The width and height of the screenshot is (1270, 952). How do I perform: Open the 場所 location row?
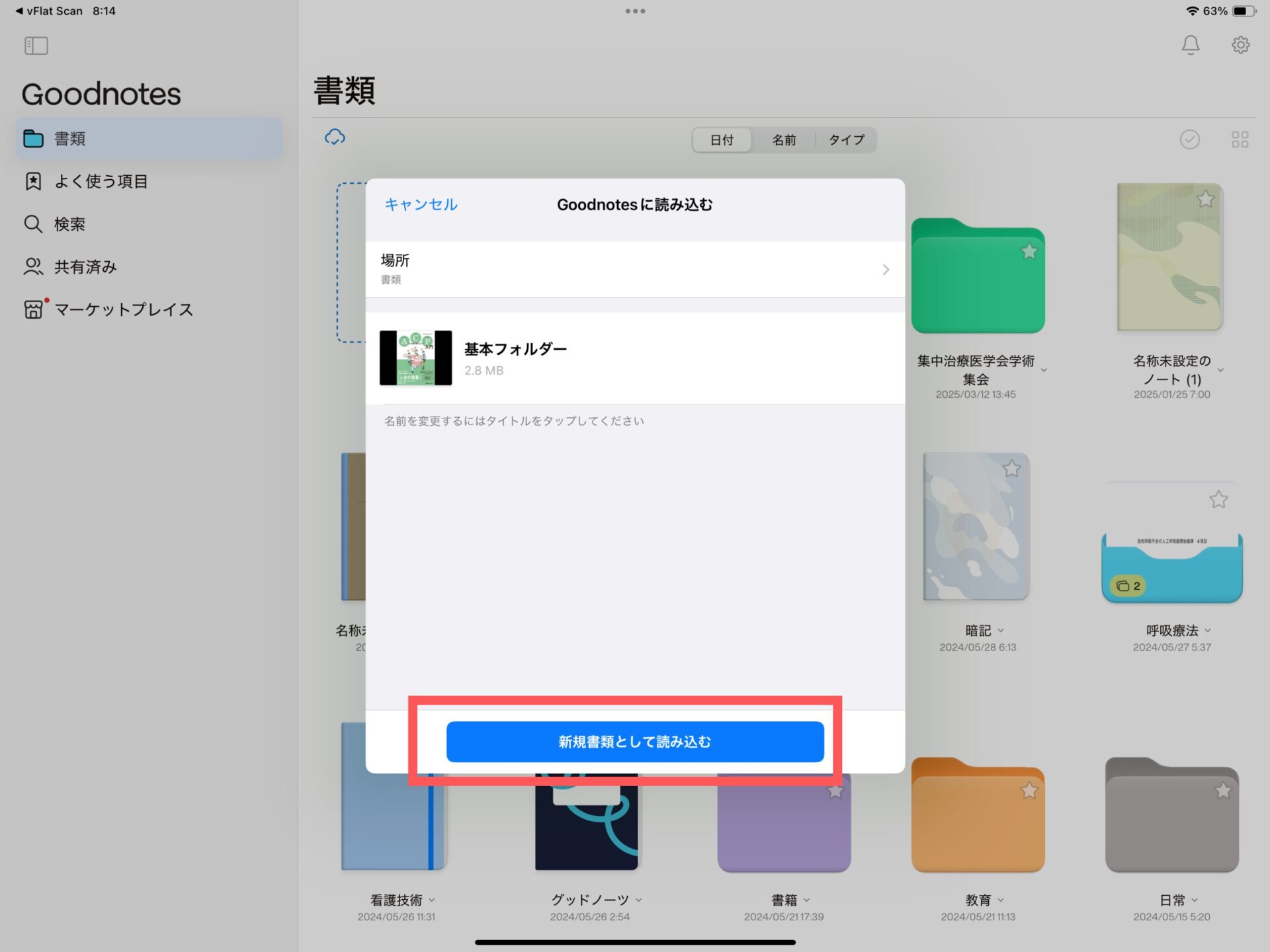coord(635,269)
